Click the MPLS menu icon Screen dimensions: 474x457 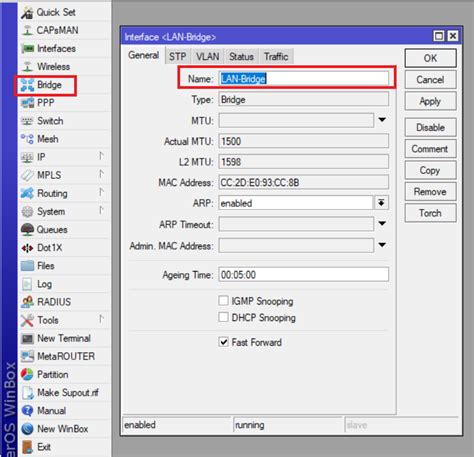(27, 175)
